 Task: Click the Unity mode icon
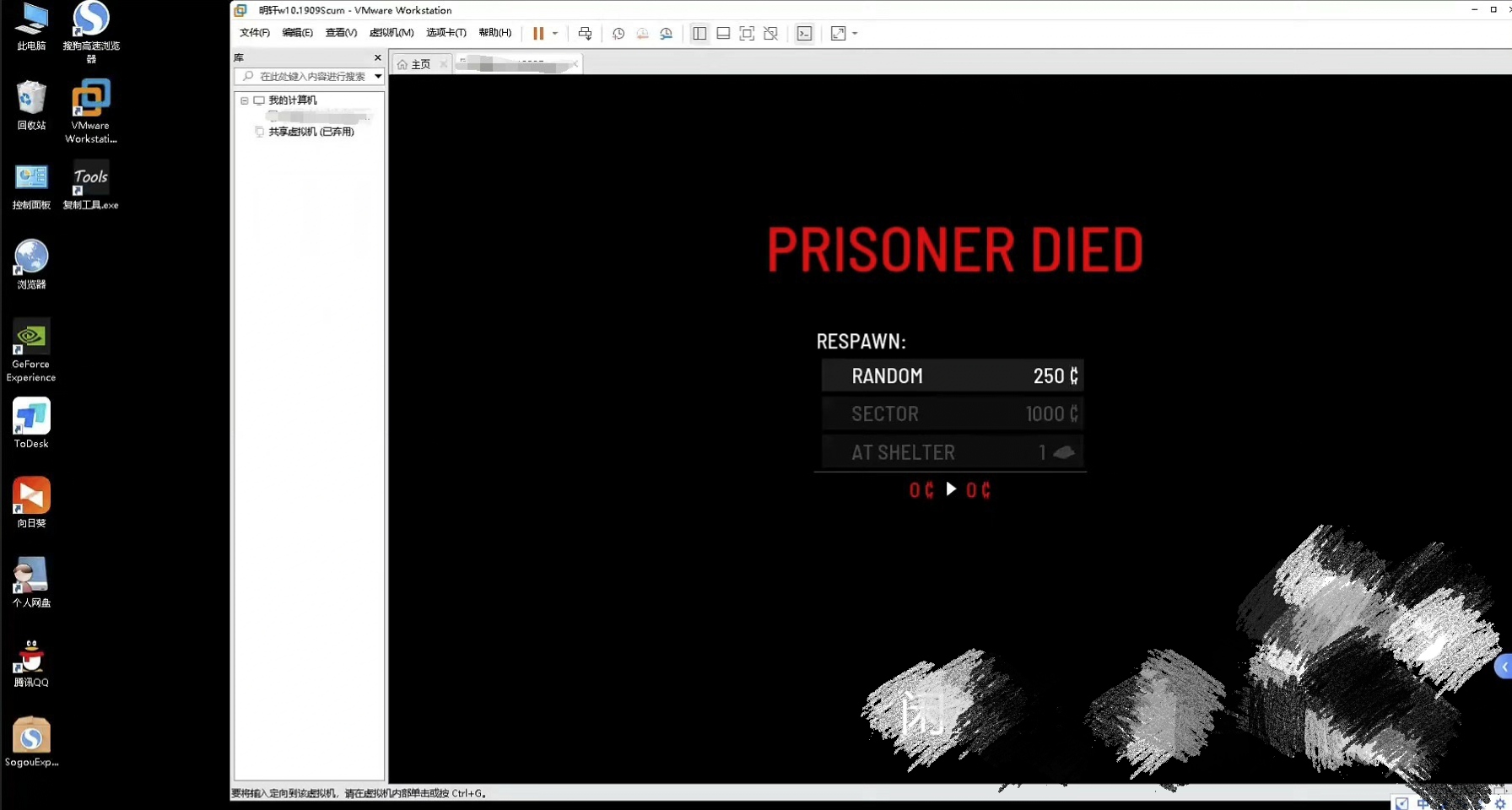770,34
